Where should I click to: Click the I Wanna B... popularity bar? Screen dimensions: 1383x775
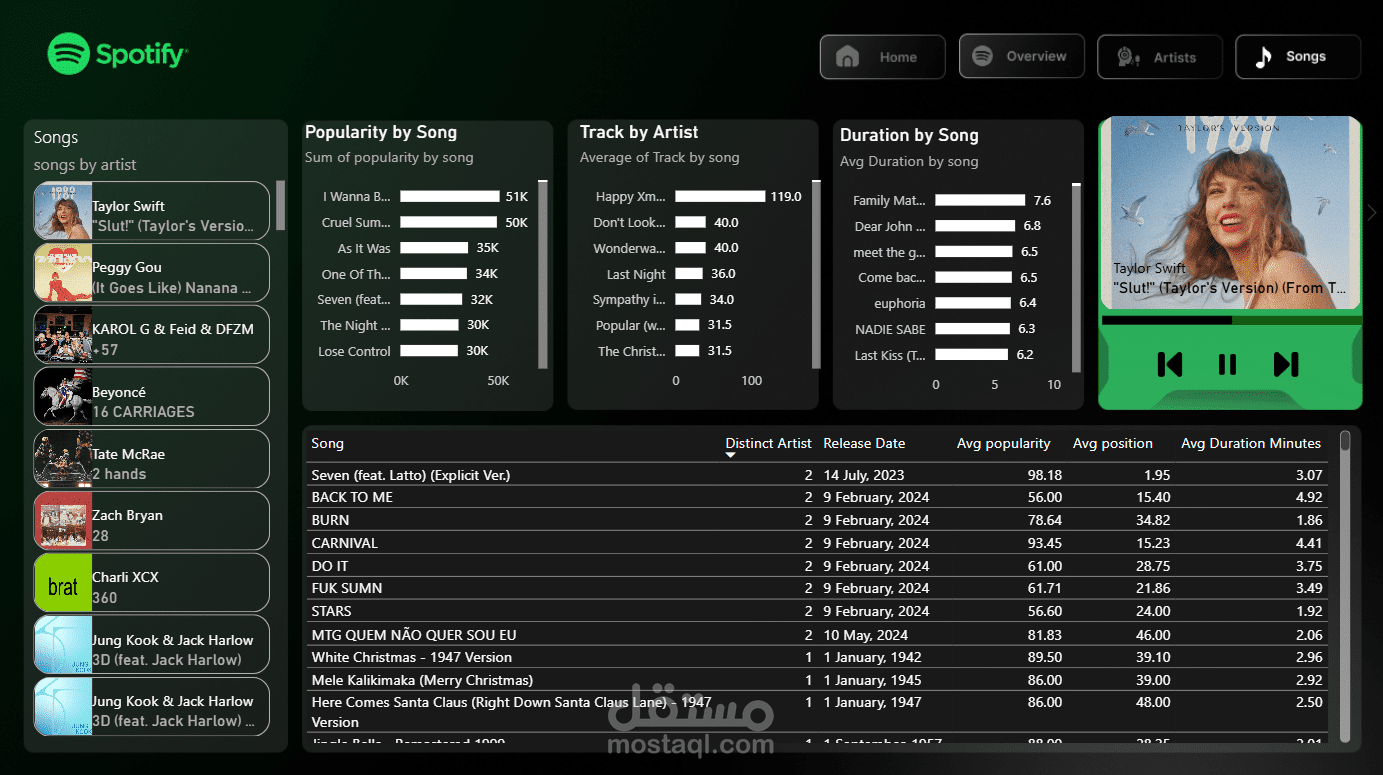449,196
